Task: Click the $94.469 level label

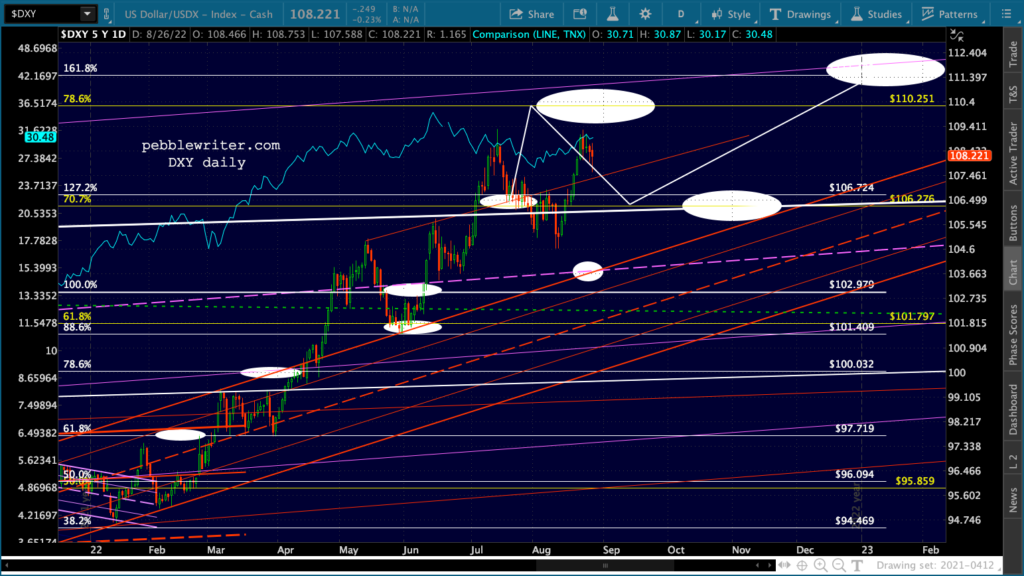Action: [x=854, y=520]
